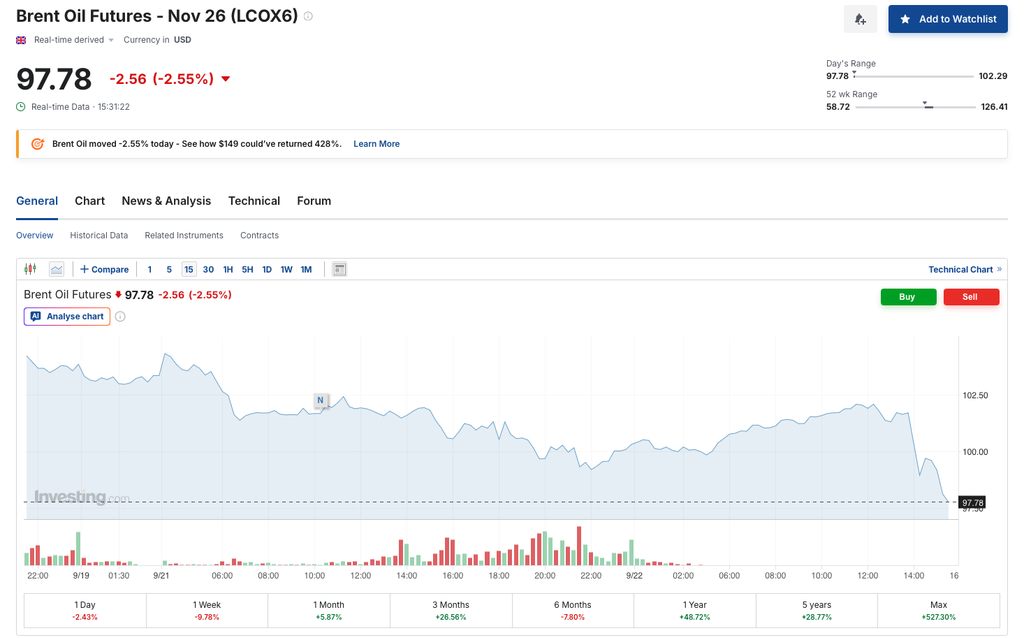Click the 58.72 52-week low value
The height and width of the screenshot is (638, 1024).
pos(838,106)
